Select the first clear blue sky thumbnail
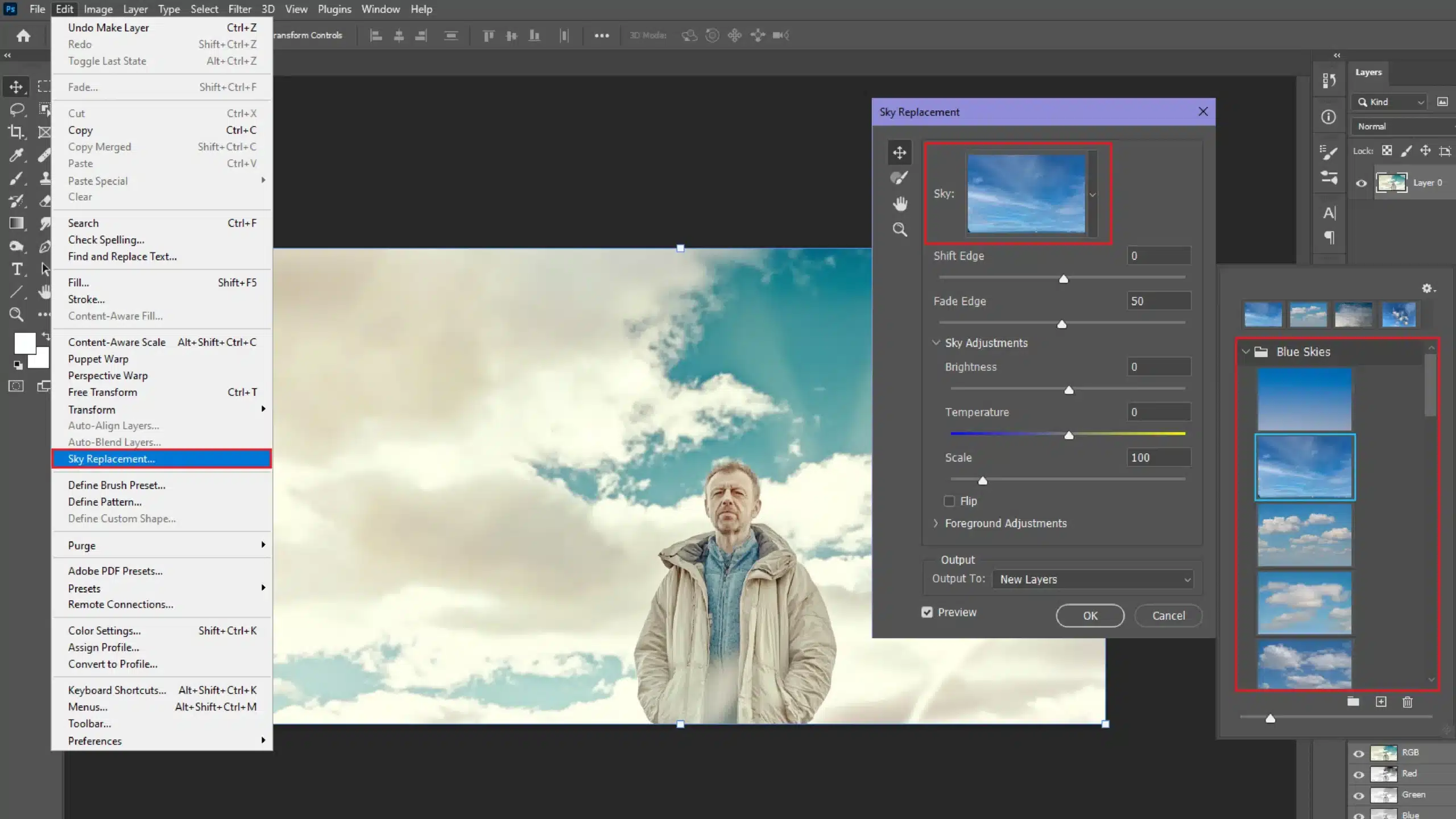Screen dimensions: 1456x819 (1304, 399)
